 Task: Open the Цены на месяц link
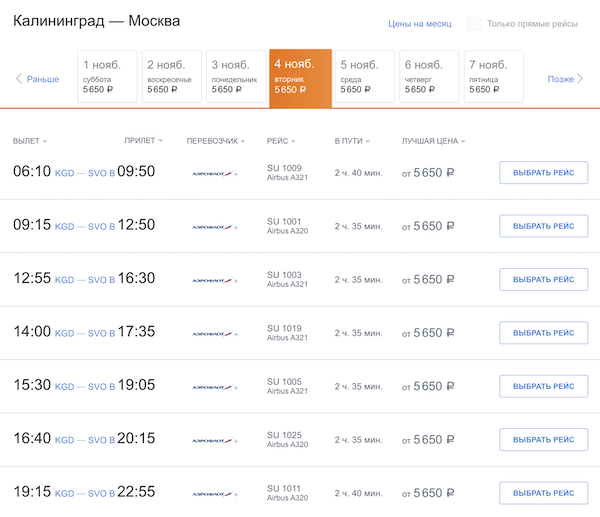419,23
